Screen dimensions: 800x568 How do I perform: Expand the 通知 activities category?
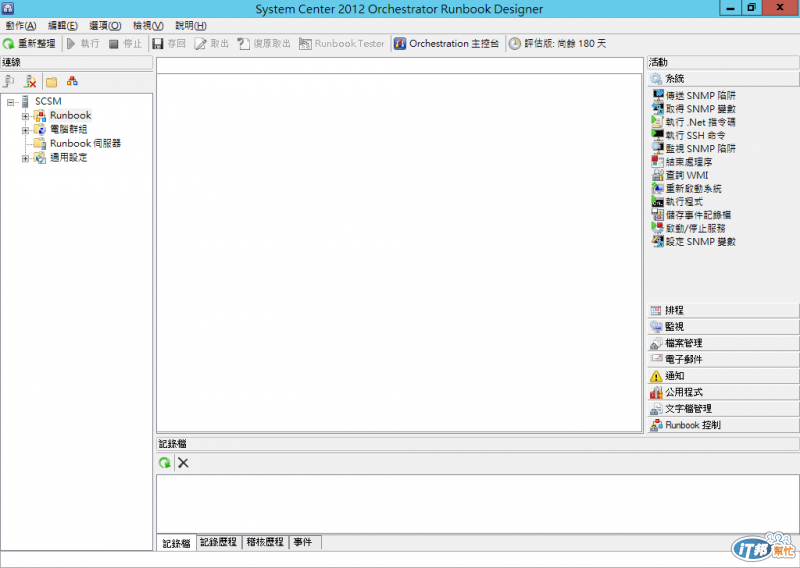(723, 376)
